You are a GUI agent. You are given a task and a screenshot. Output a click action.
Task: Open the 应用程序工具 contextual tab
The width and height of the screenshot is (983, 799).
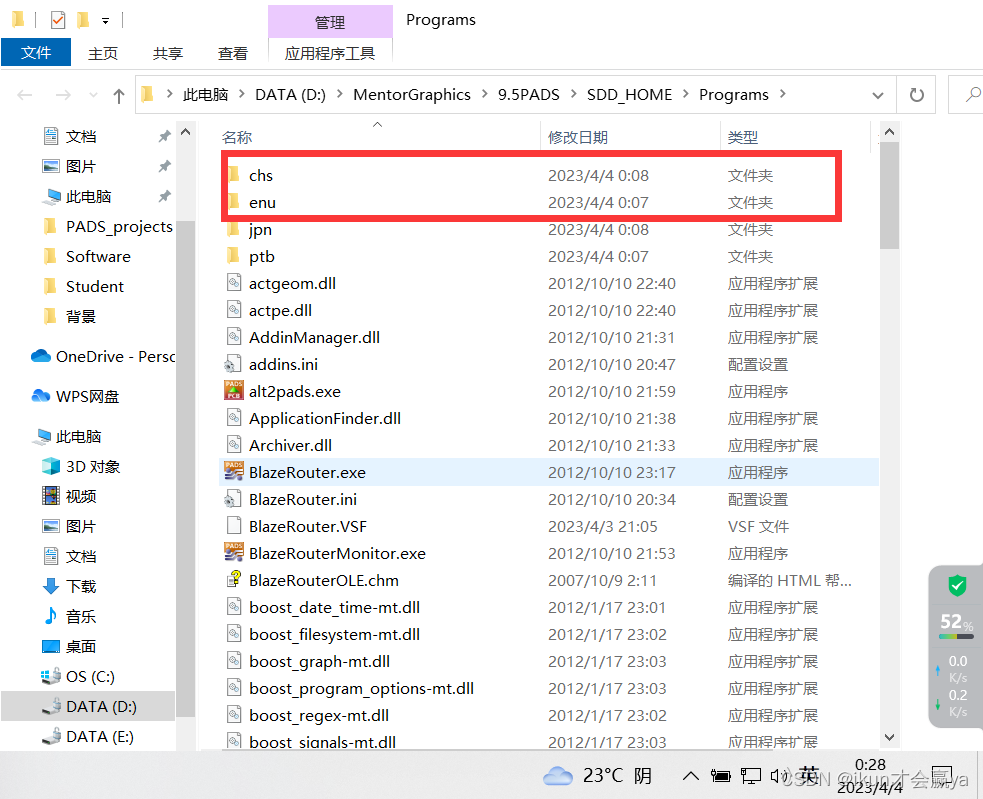[330, 52]
